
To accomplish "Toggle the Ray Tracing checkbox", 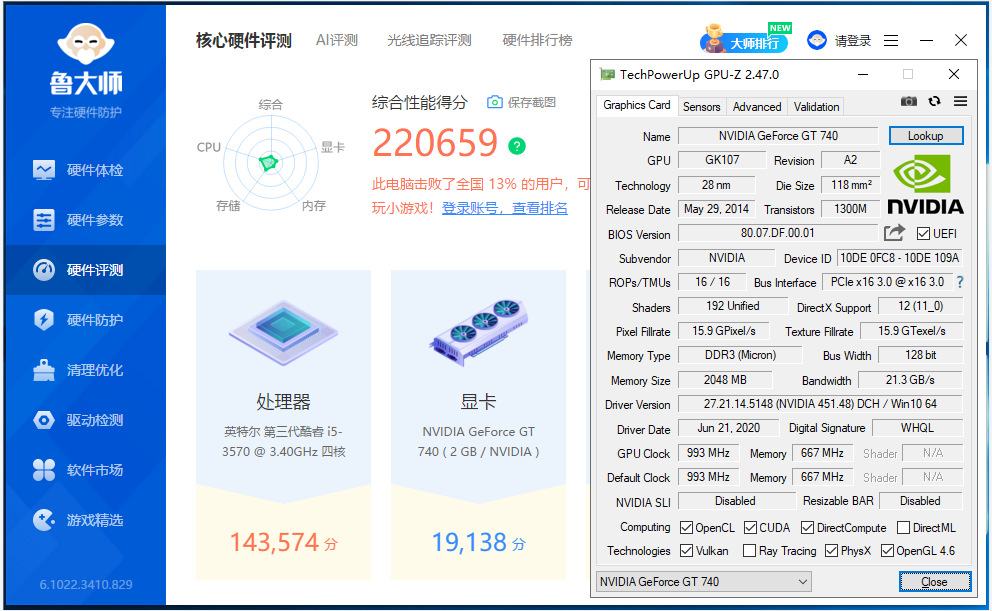I will [x=749, y=551].
